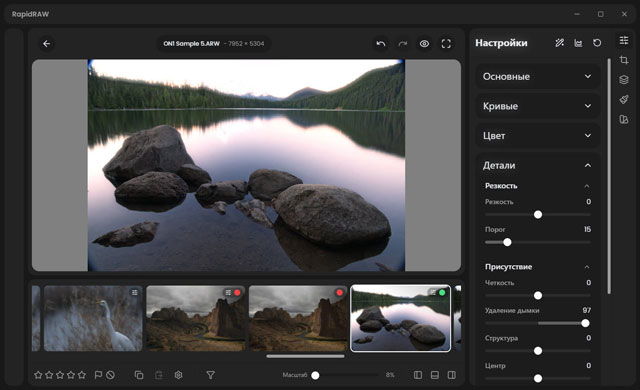Open the adjustments sliders panel
640x390 pixels.
624,40
